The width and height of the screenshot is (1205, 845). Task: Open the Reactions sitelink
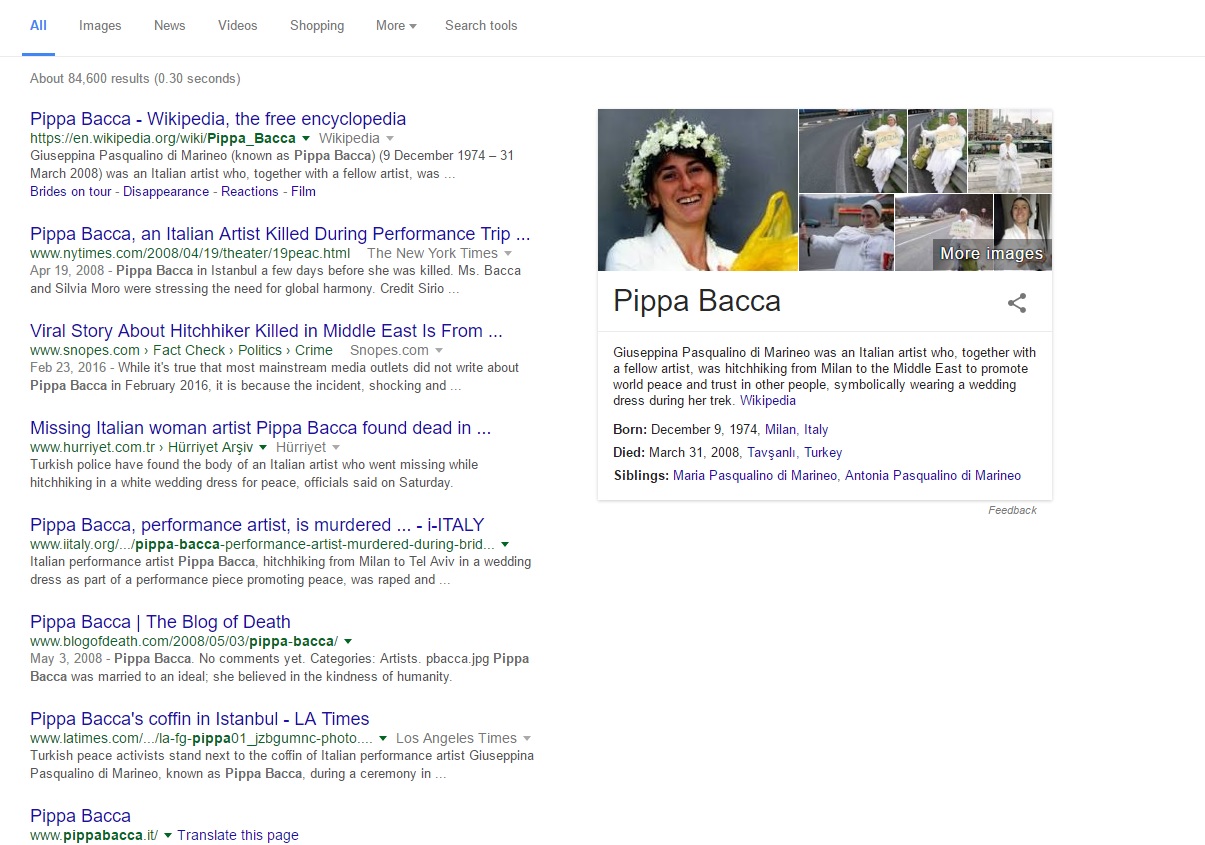click(x=250, y=191)
